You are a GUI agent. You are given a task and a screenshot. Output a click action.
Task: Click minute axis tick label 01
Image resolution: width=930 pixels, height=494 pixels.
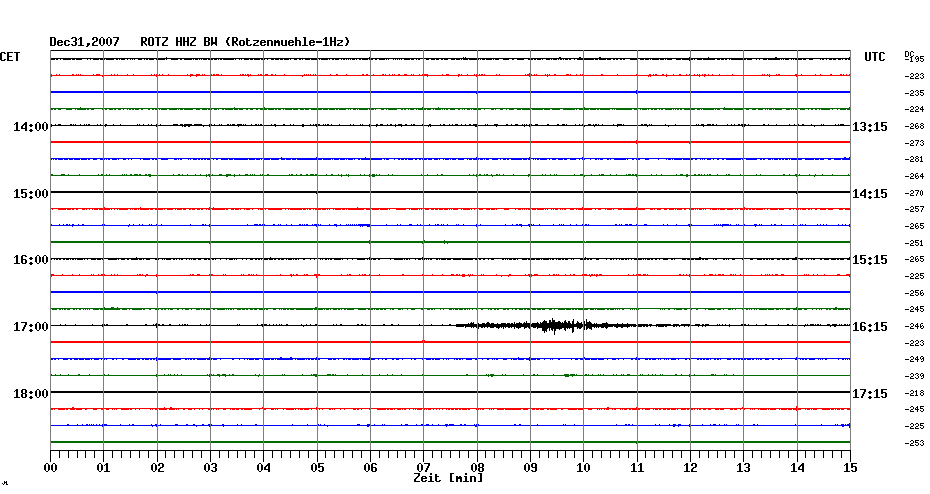pyautogui.click(x=104, y=468)
